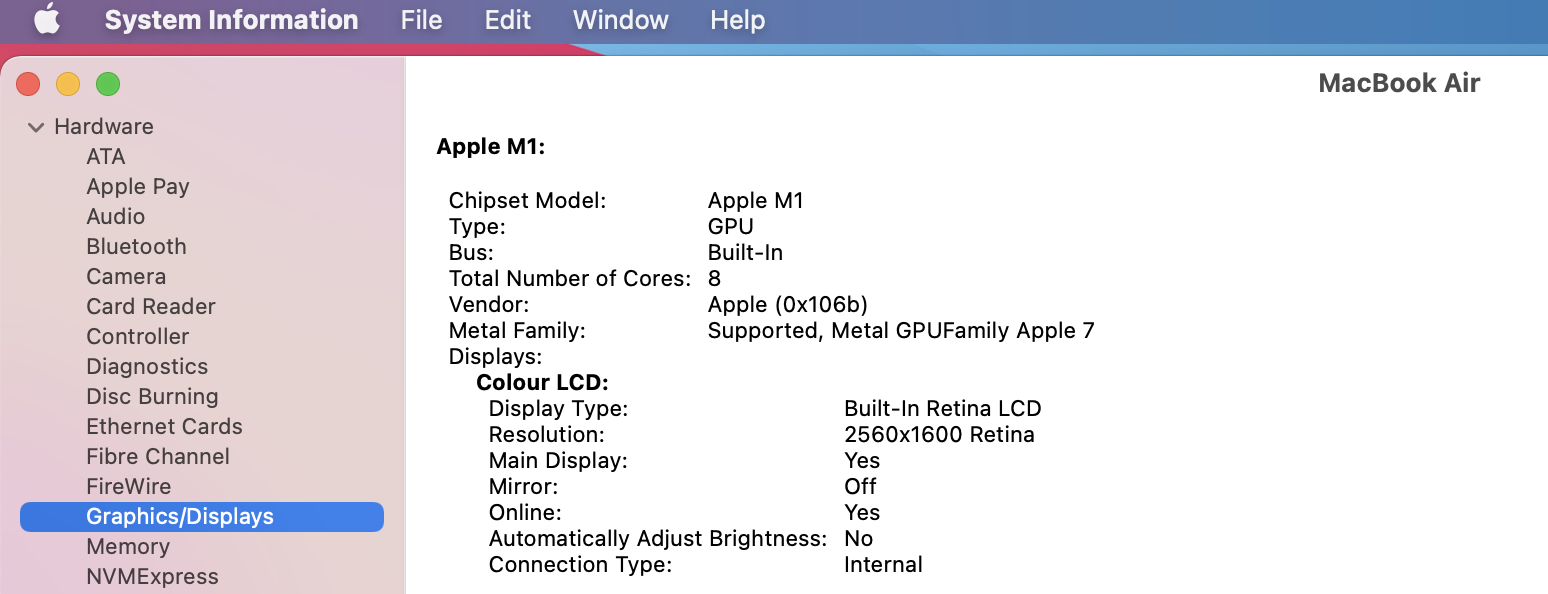The width and height of the screenshot is (1548, 594).
Task: Click the Display Type: label
Action: [558, 408]
